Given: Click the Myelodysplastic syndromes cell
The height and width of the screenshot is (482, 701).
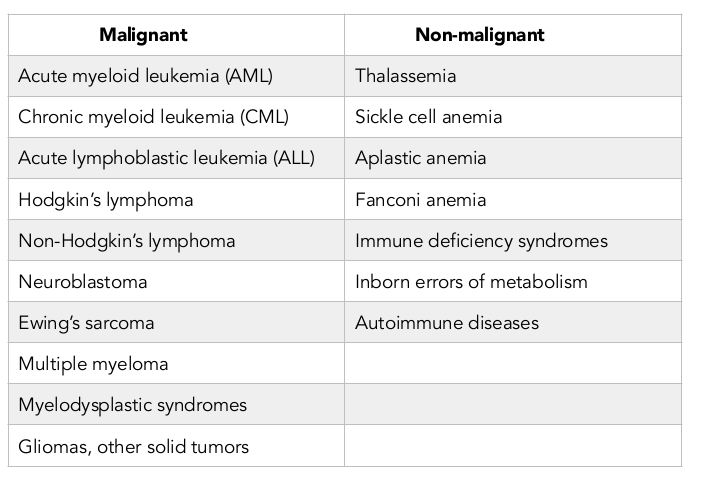Looking at the screenshot, I should 132,405.
